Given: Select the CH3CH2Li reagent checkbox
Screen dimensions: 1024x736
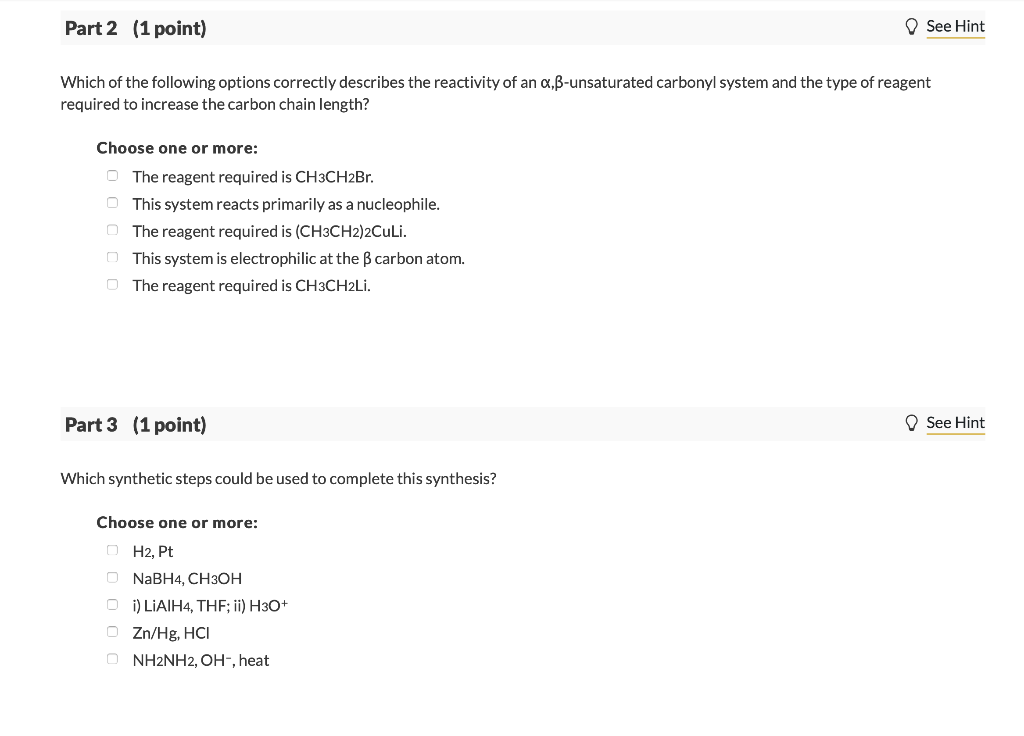Looking at the screenshot, I should [x=112, y=285].
